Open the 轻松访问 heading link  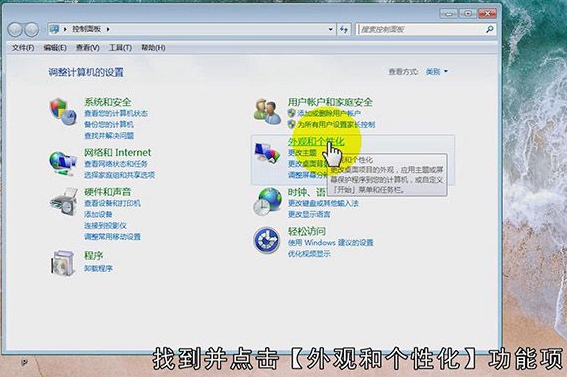pos(307,231)
